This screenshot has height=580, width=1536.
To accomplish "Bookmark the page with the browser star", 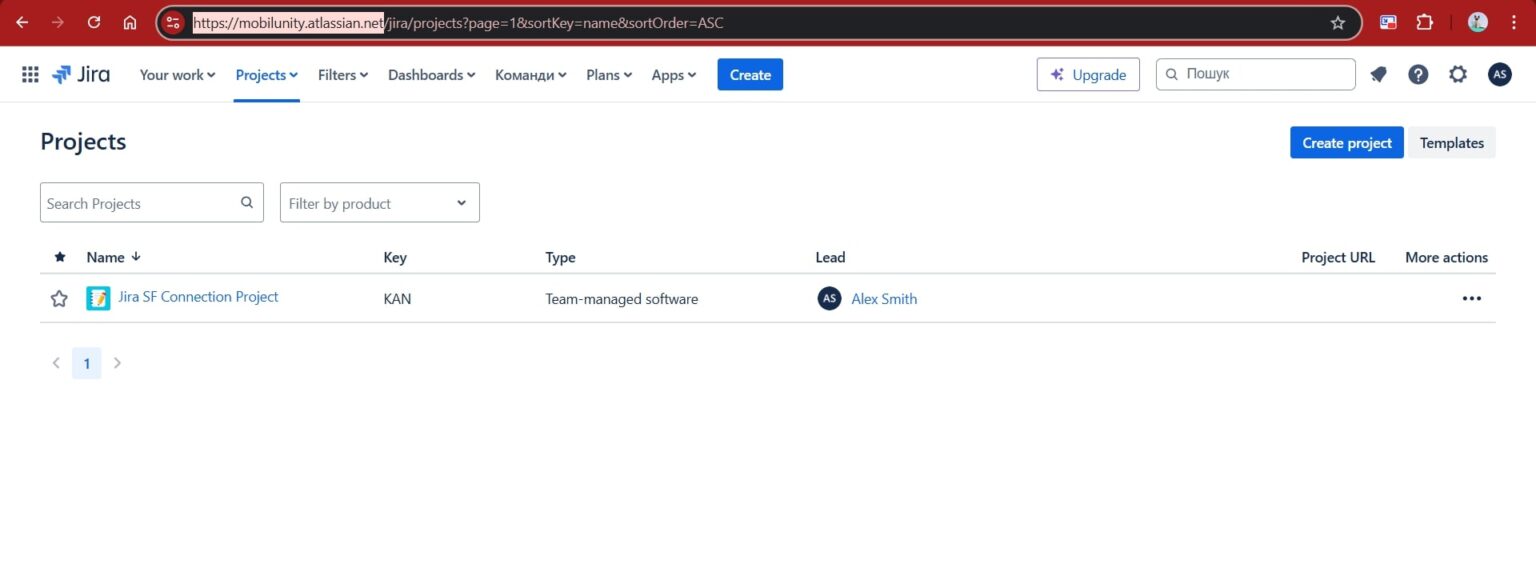I will coord(1338,21).
